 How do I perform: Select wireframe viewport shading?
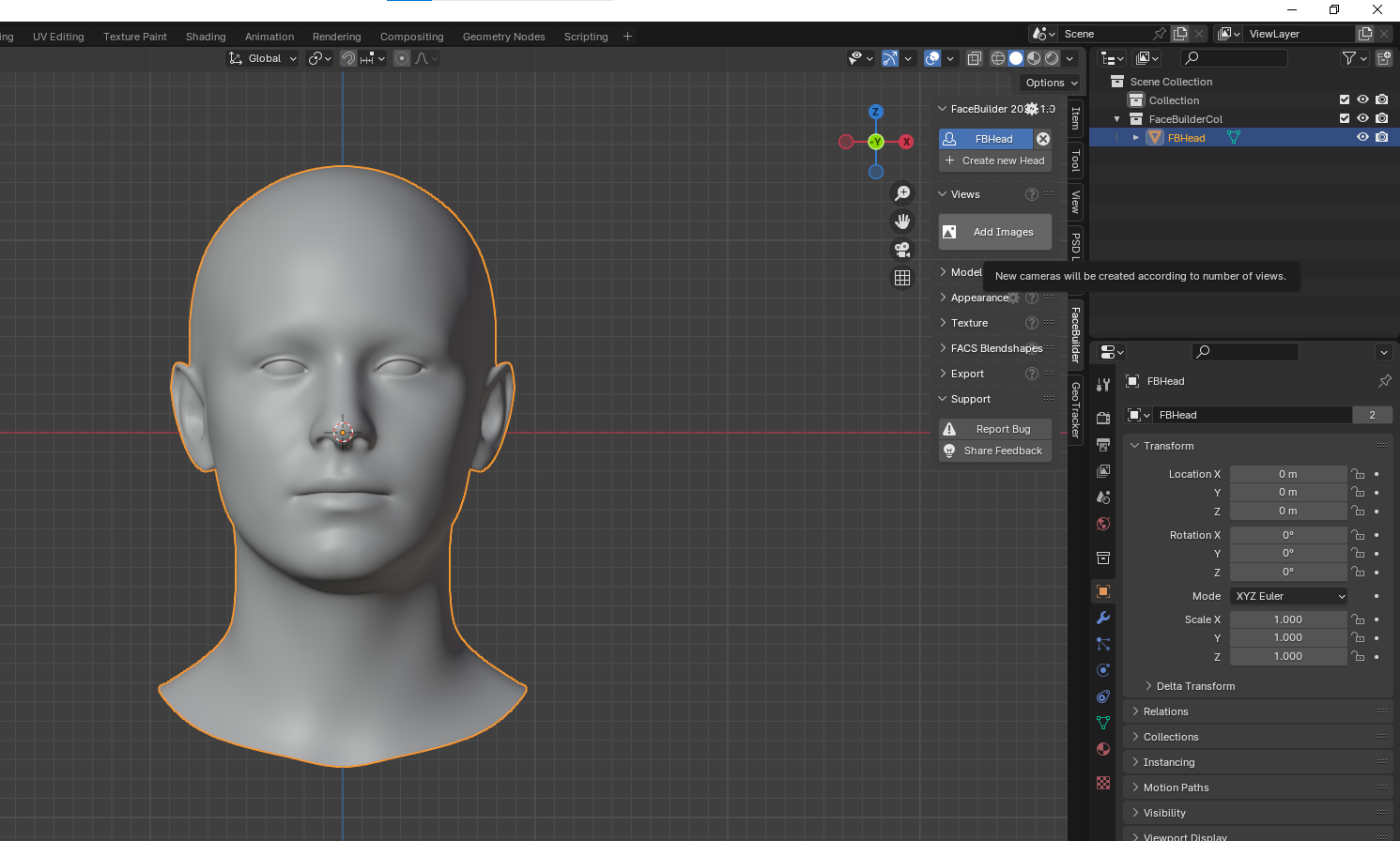[998, 58]
